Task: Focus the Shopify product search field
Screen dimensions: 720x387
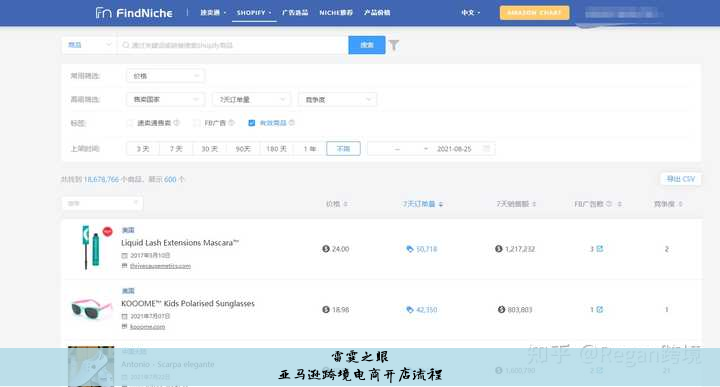Action: pyautogui.click(x=232, y=45)
